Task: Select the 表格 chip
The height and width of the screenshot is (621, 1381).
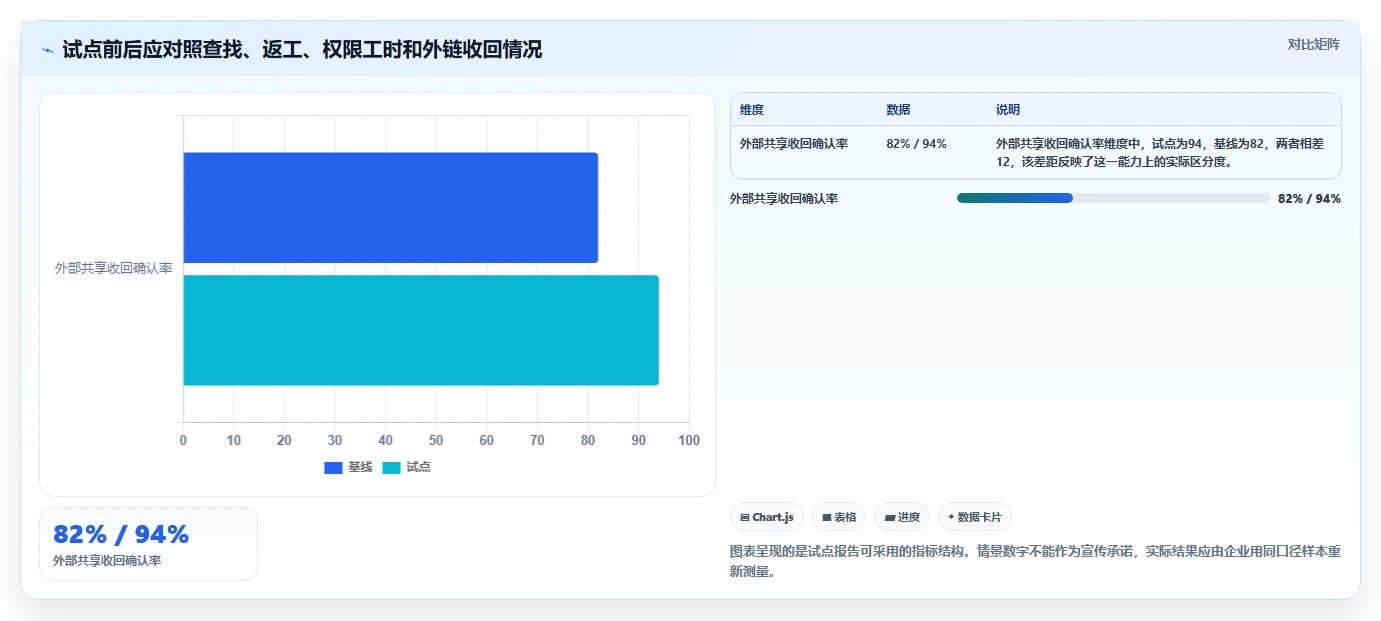Action: 839,517
